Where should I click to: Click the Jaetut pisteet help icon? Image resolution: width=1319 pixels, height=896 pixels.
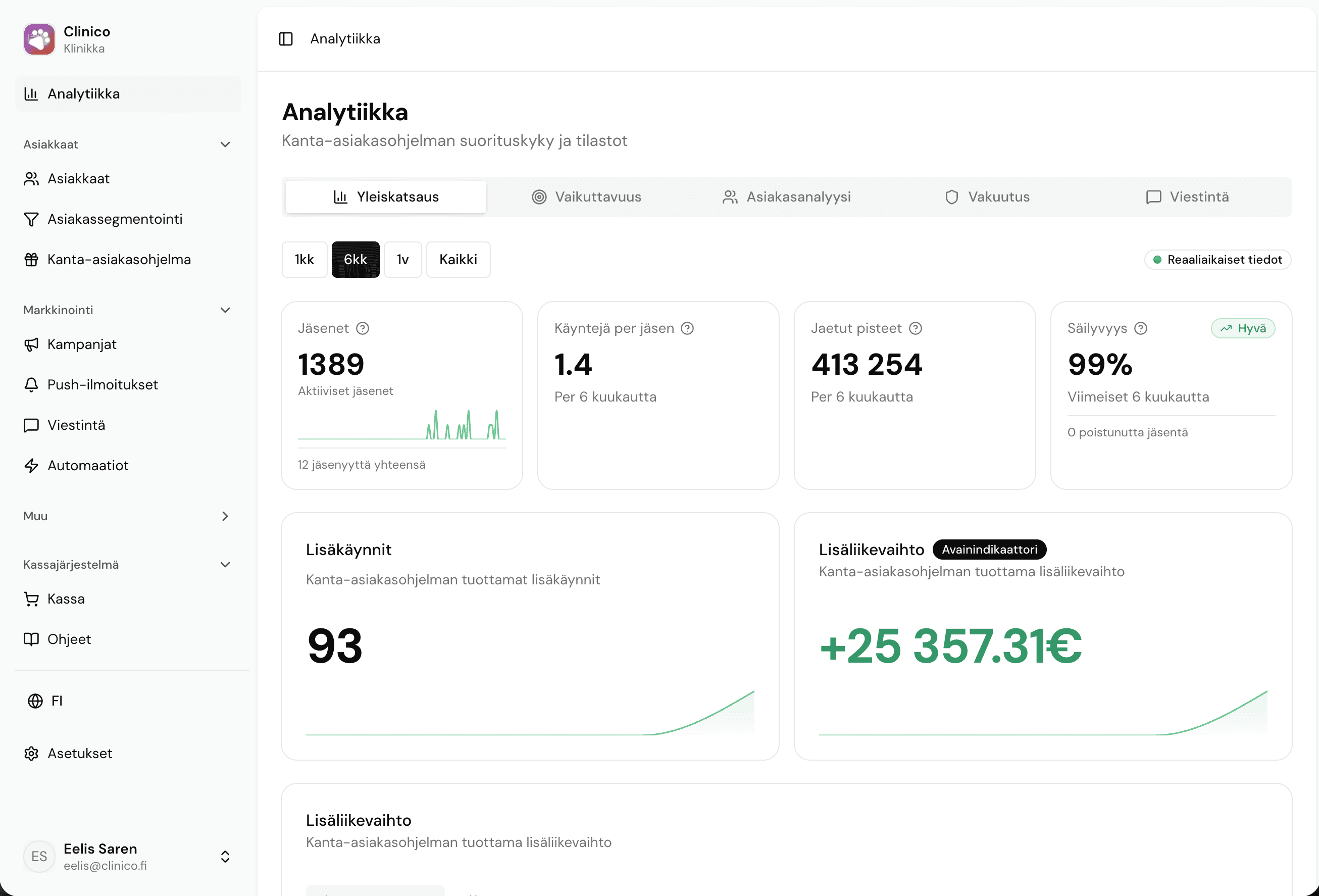pos(916,328)
